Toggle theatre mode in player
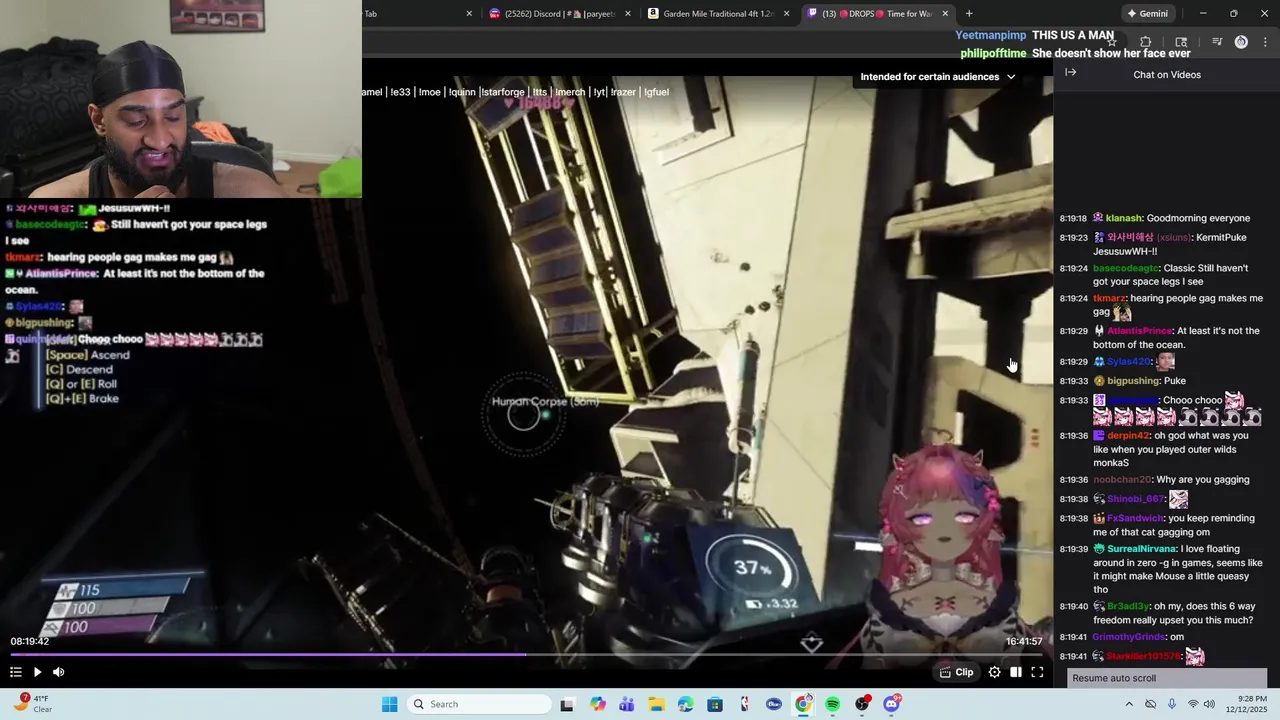The height and width of the screenshot is (720, 1280). point(1016,672)
